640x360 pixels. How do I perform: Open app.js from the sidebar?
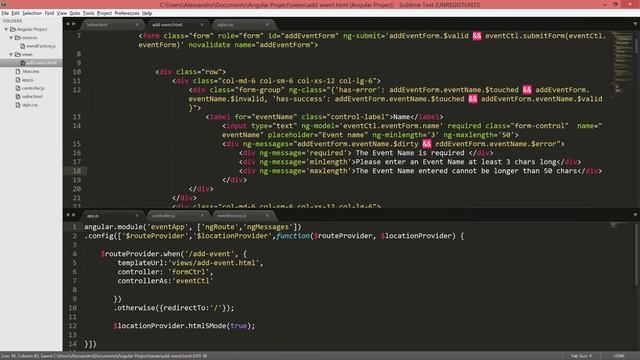pyautogui.click(x=27, y=80)
